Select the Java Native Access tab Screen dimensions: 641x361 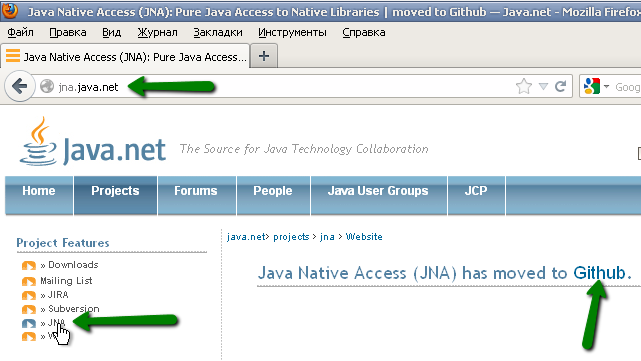coord(125,56)
